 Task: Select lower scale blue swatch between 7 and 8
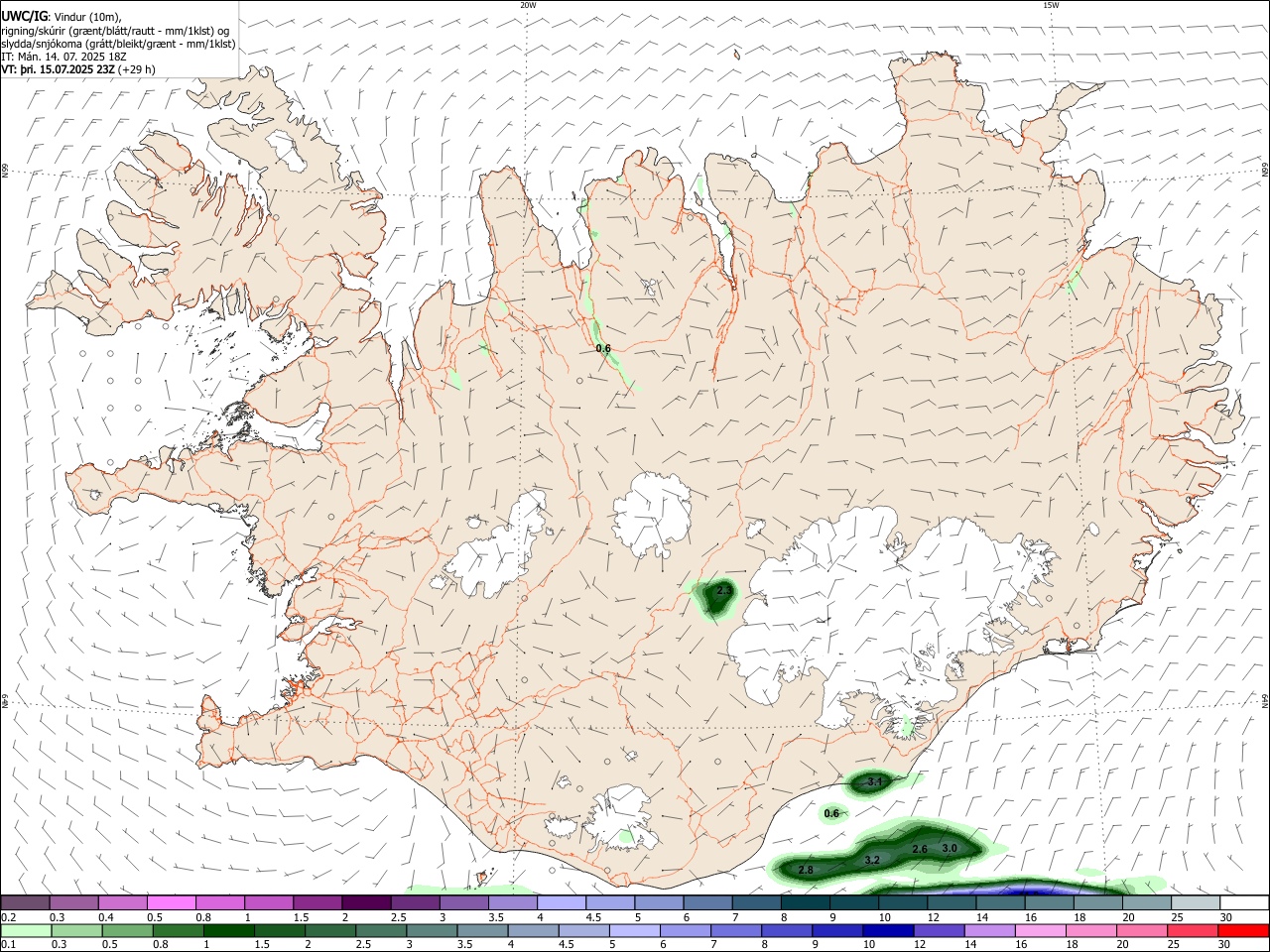(x=736, y=930)
